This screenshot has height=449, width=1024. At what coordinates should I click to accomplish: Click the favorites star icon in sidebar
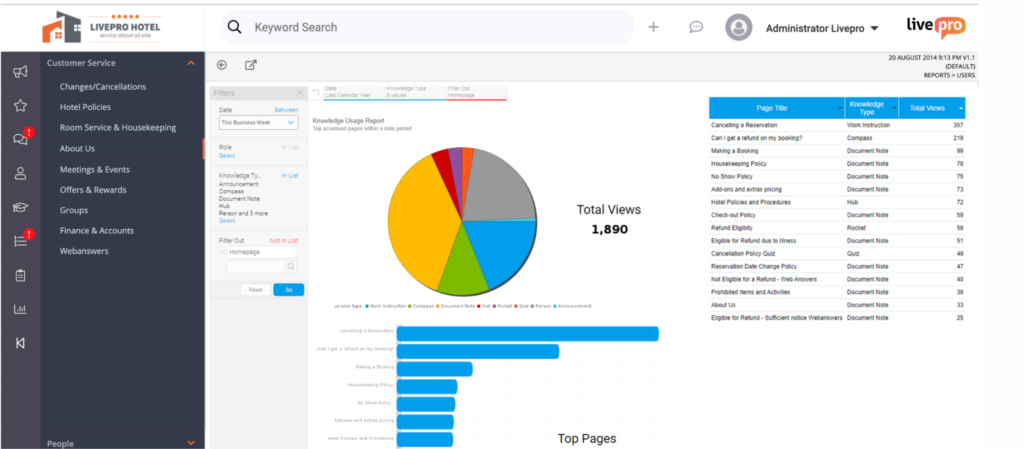coord(20,106)
